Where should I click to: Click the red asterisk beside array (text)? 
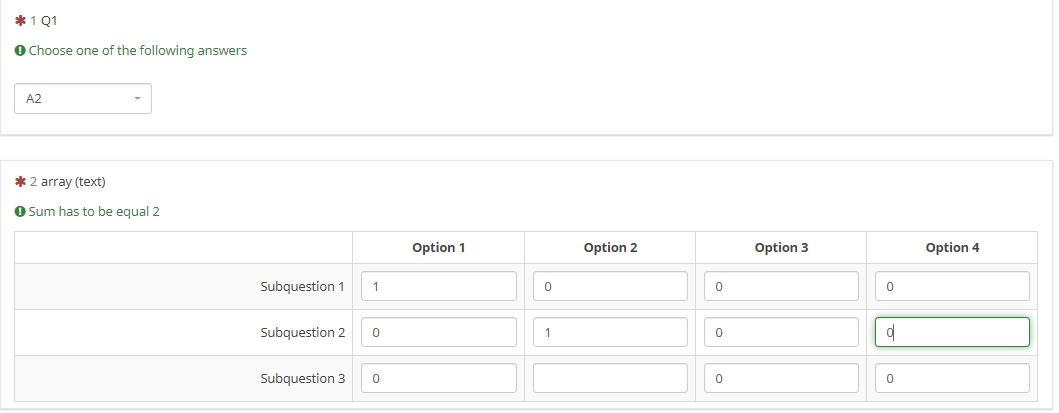click(20, 182)
